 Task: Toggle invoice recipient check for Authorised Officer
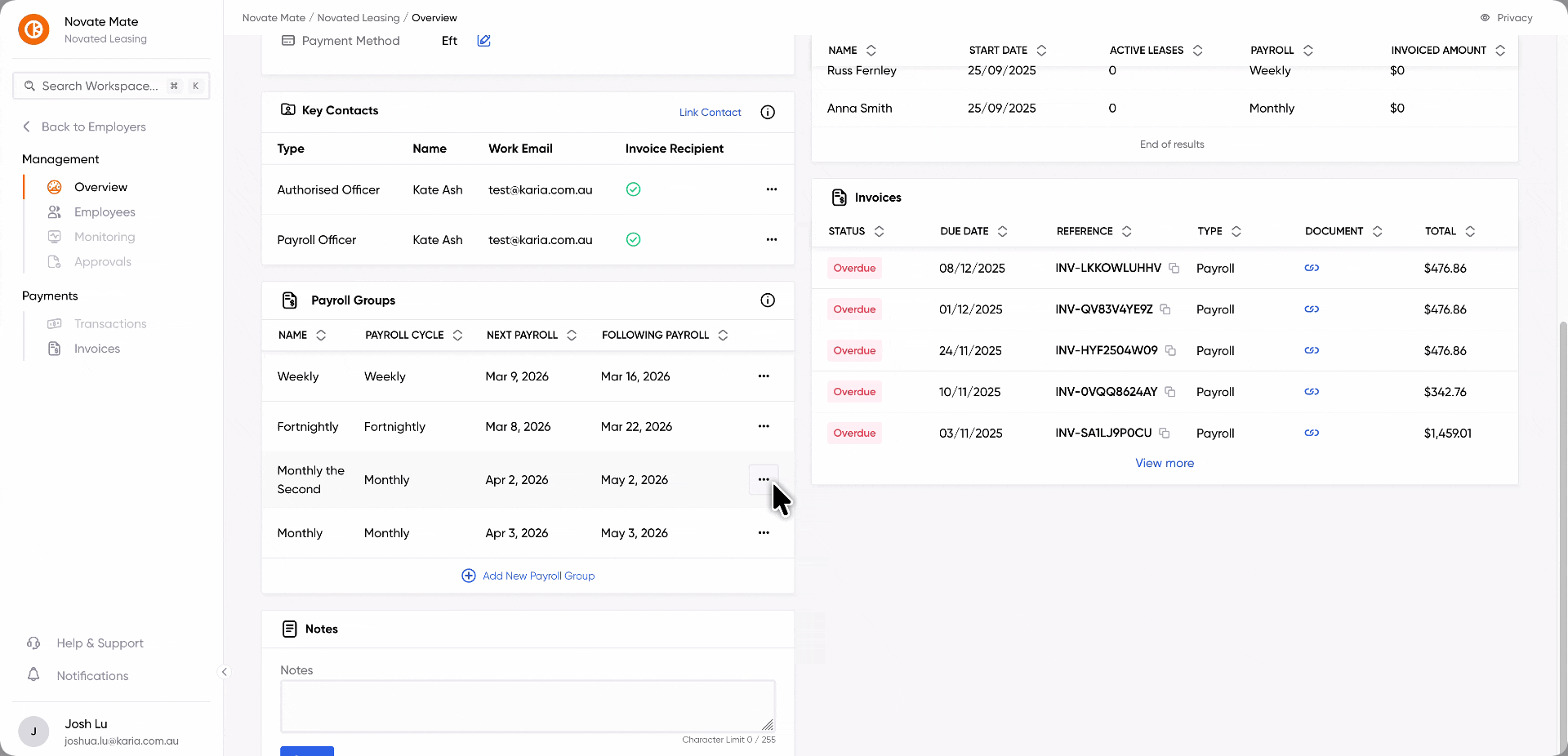633,189
